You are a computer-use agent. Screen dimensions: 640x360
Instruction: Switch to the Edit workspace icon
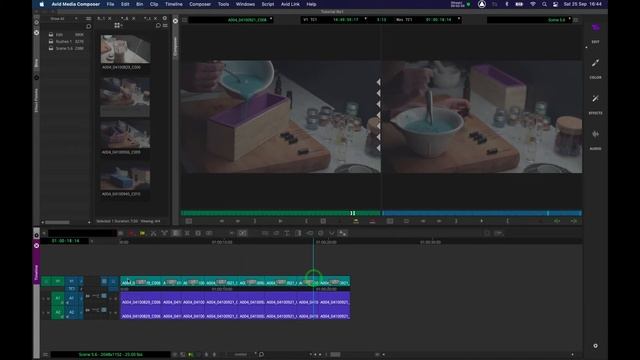(x=595, y=27)
